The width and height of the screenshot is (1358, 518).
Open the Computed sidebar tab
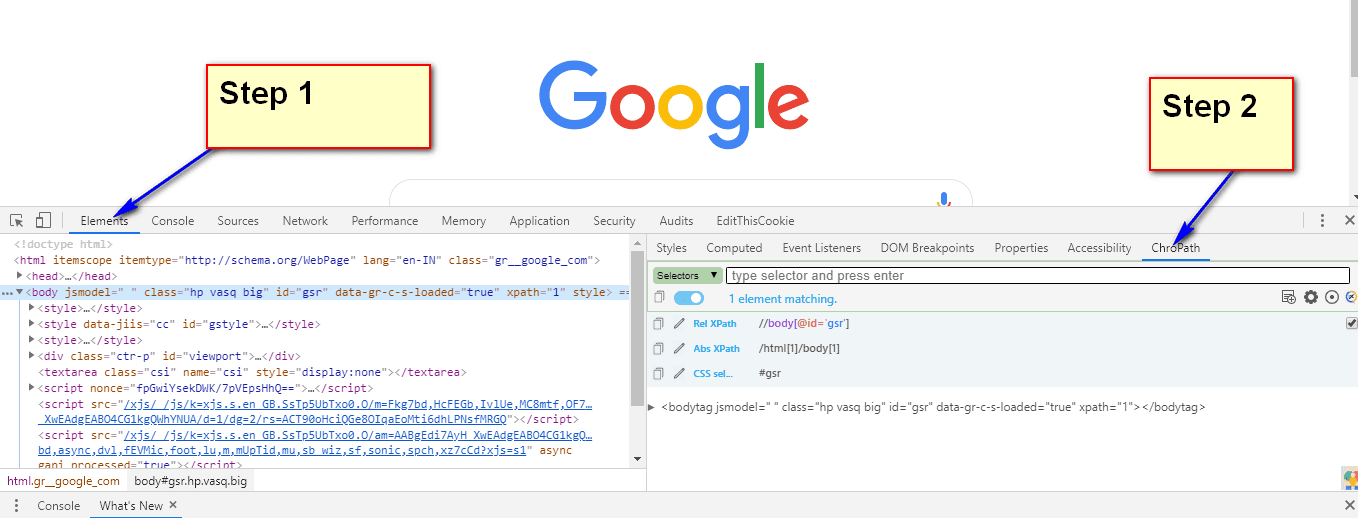pos(734,248)
